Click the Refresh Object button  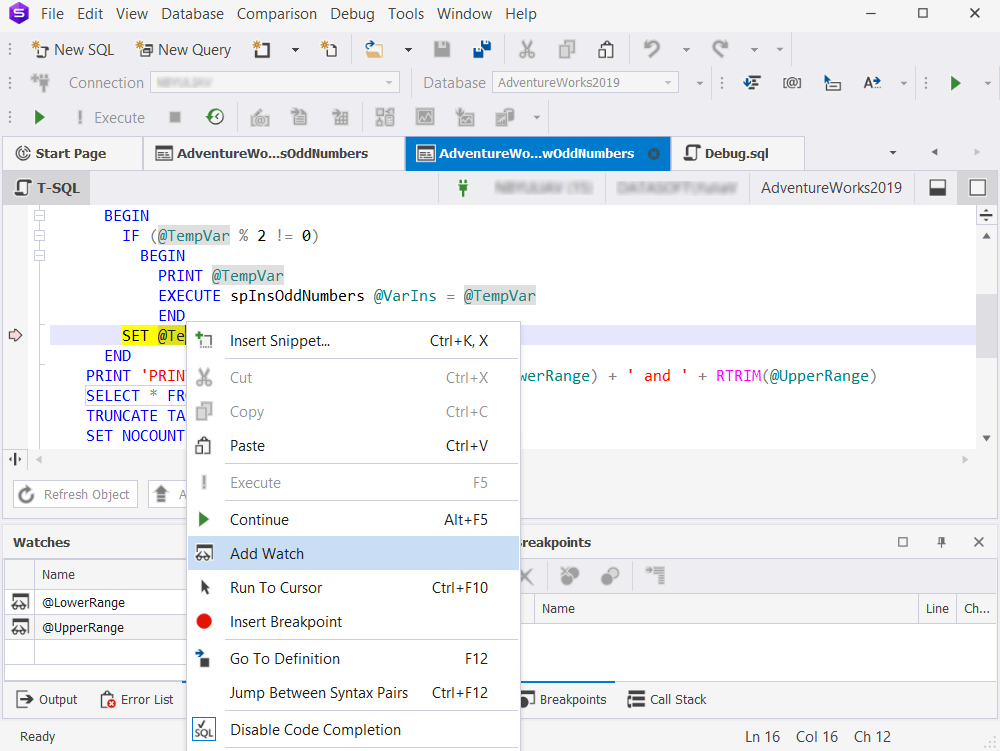75,494
